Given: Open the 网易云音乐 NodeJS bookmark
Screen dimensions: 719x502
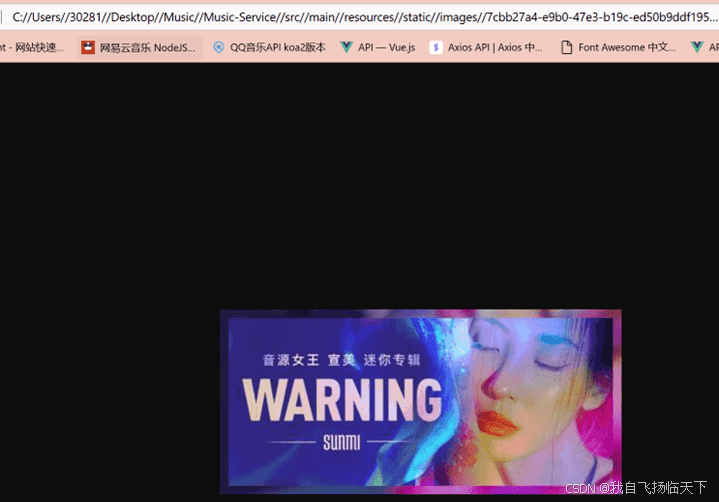Looking at the screenshot, I should 139,47.
